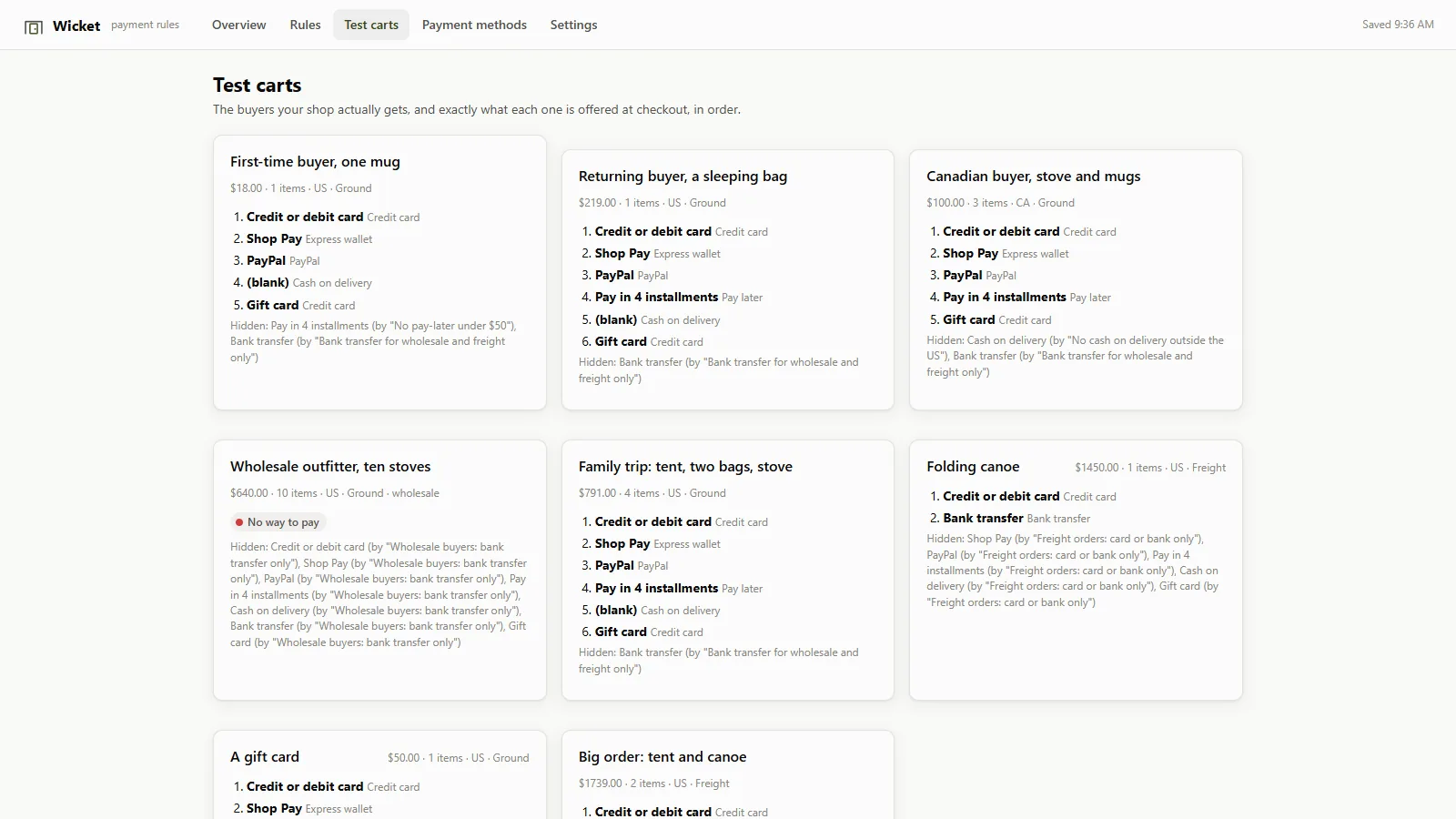
Task: Select the Test carts tab
Action: tap(371, 25)
